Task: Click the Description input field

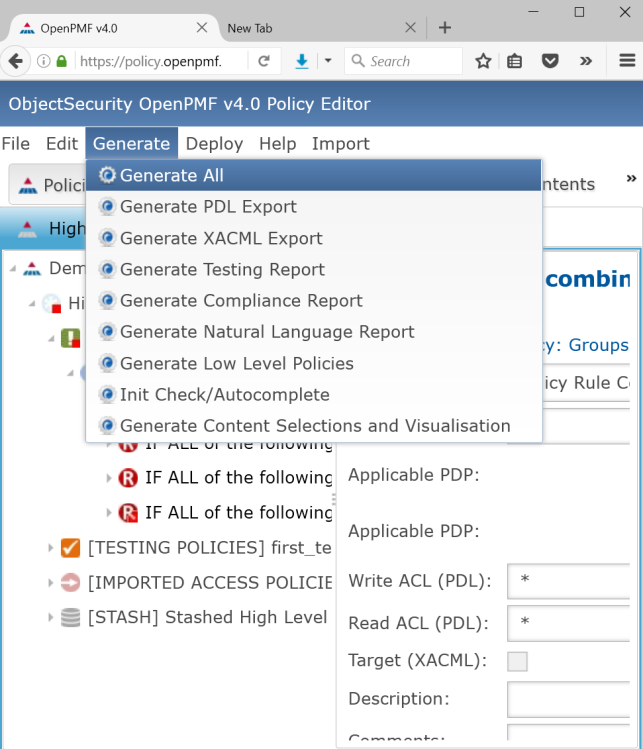Action: coord(568,699)
